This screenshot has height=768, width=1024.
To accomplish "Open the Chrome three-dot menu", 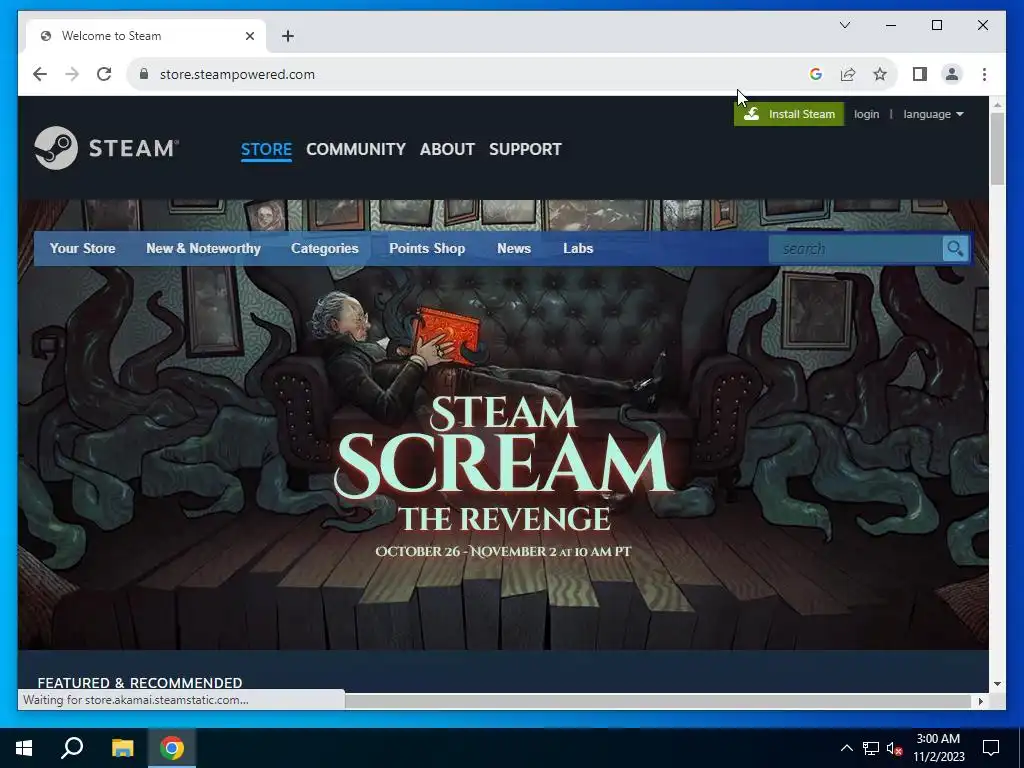I will (x=984, y=74).
